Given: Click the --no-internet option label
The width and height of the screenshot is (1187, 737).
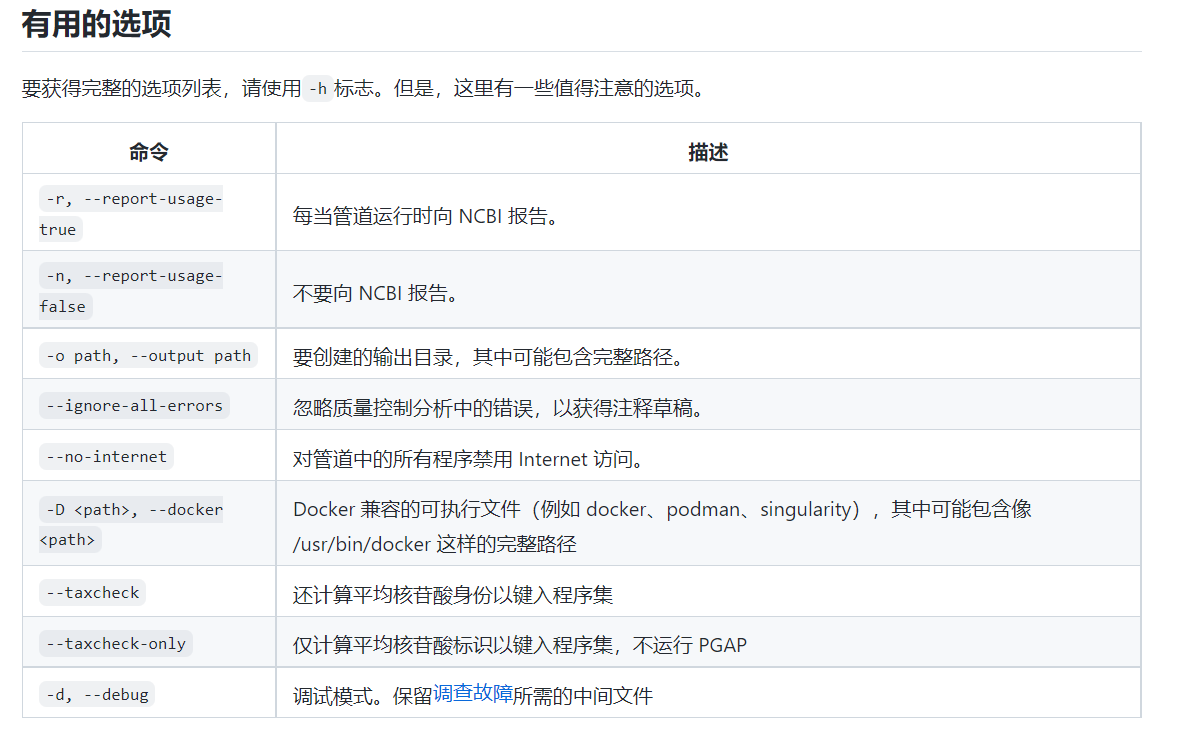Looking at the screenshot, I should pos(106,457).
